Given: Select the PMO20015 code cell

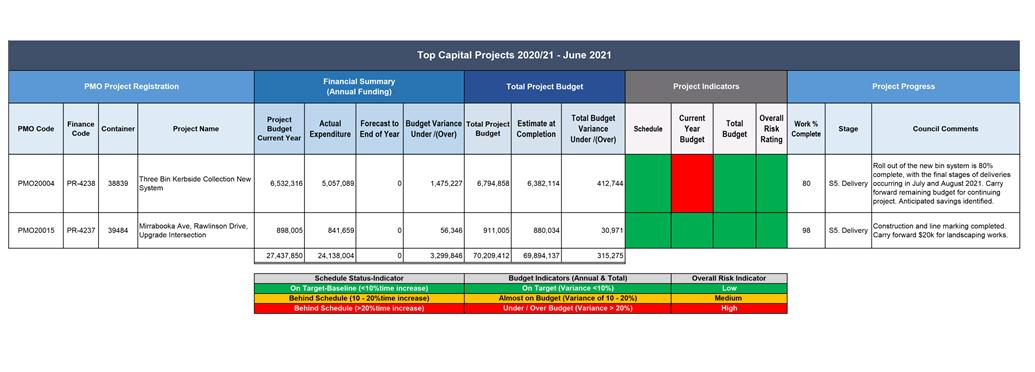Looking at the screenshot, I should (x=36, y=230).
